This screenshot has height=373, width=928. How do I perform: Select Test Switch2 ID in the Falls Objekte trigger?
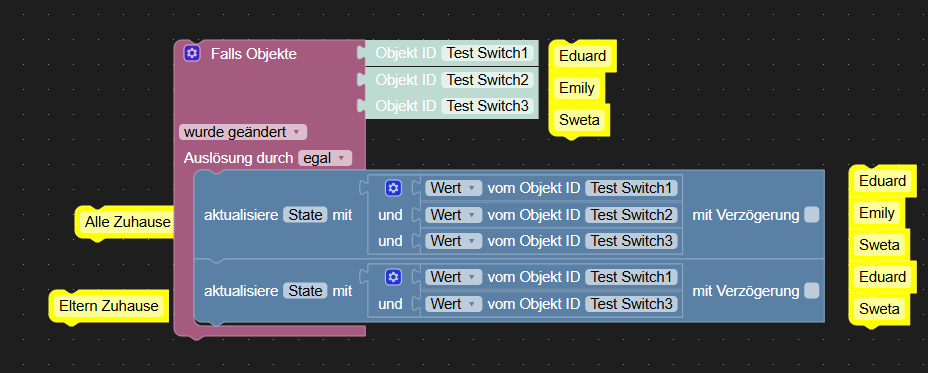coord(487,79)
